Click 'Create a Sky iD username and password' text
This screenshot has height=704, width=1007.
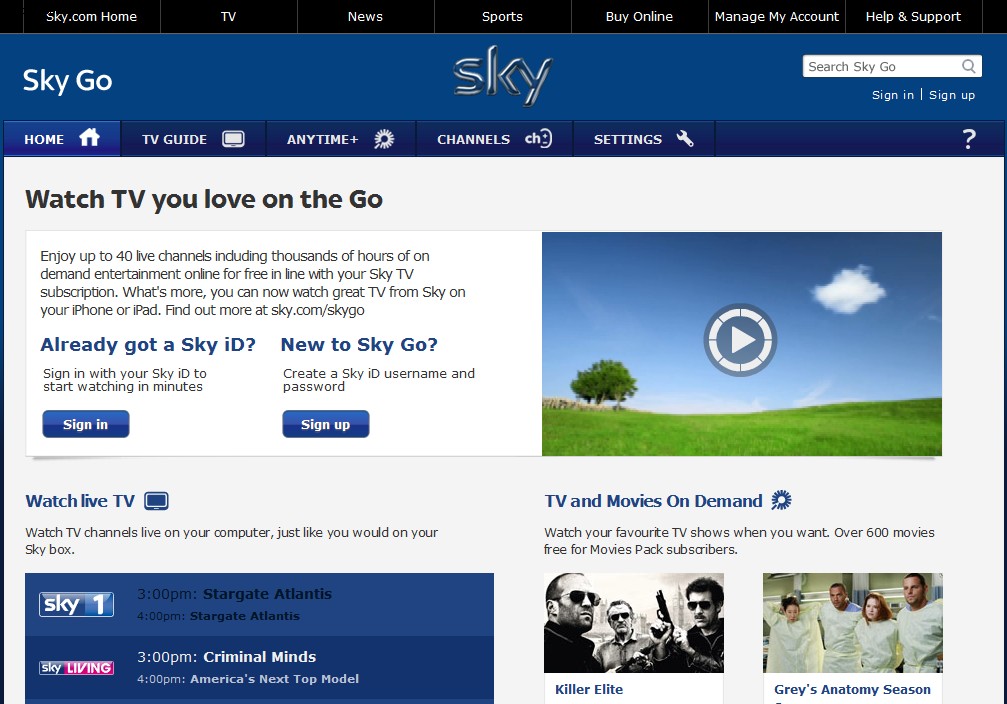click(x=379, y=380)
